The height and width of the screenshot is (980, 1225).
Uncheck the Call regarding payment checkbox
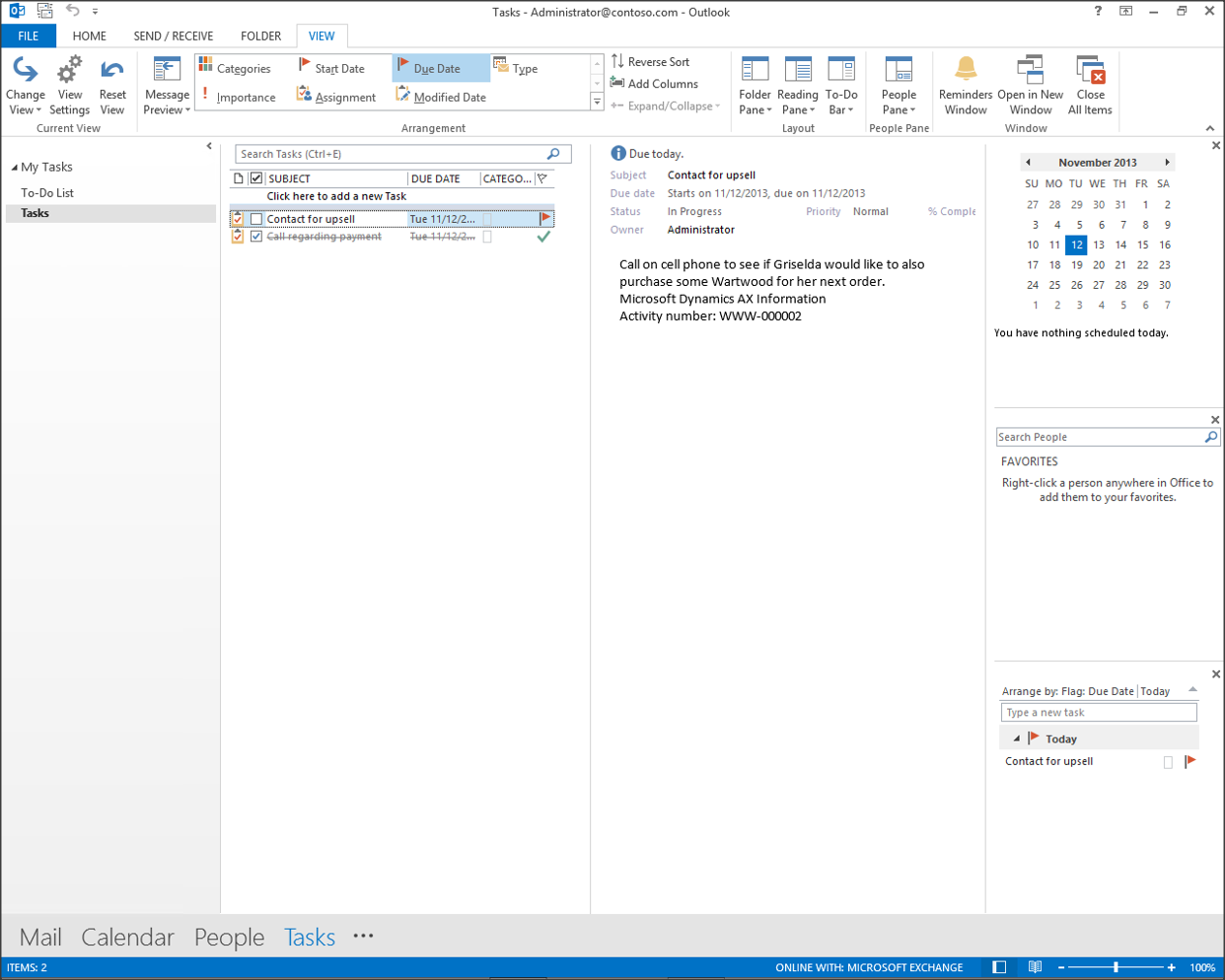click(x=256, y=237)
